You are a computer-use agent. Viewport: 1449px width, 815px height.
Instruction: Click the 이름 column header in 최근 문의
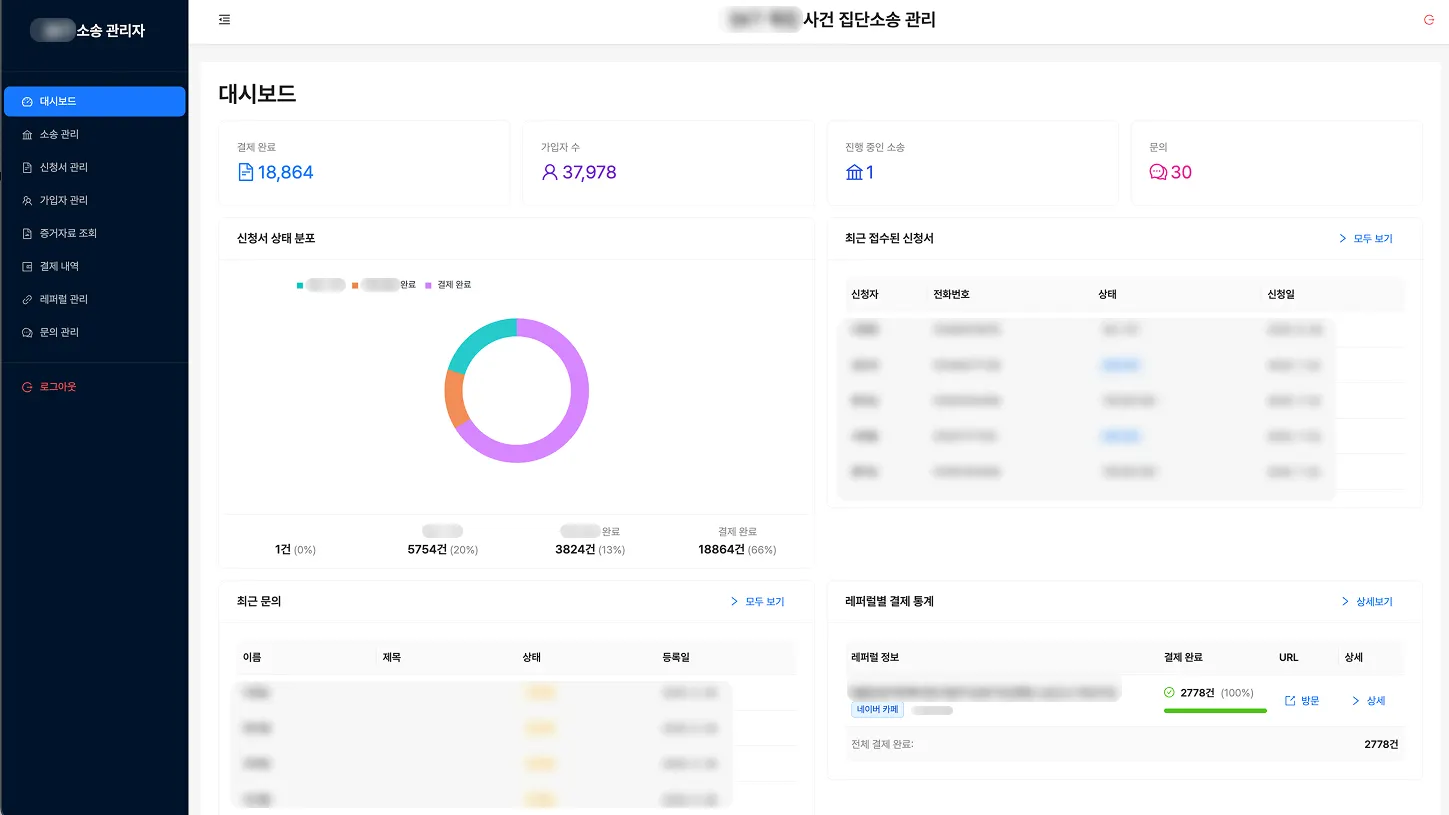[252, 657]
